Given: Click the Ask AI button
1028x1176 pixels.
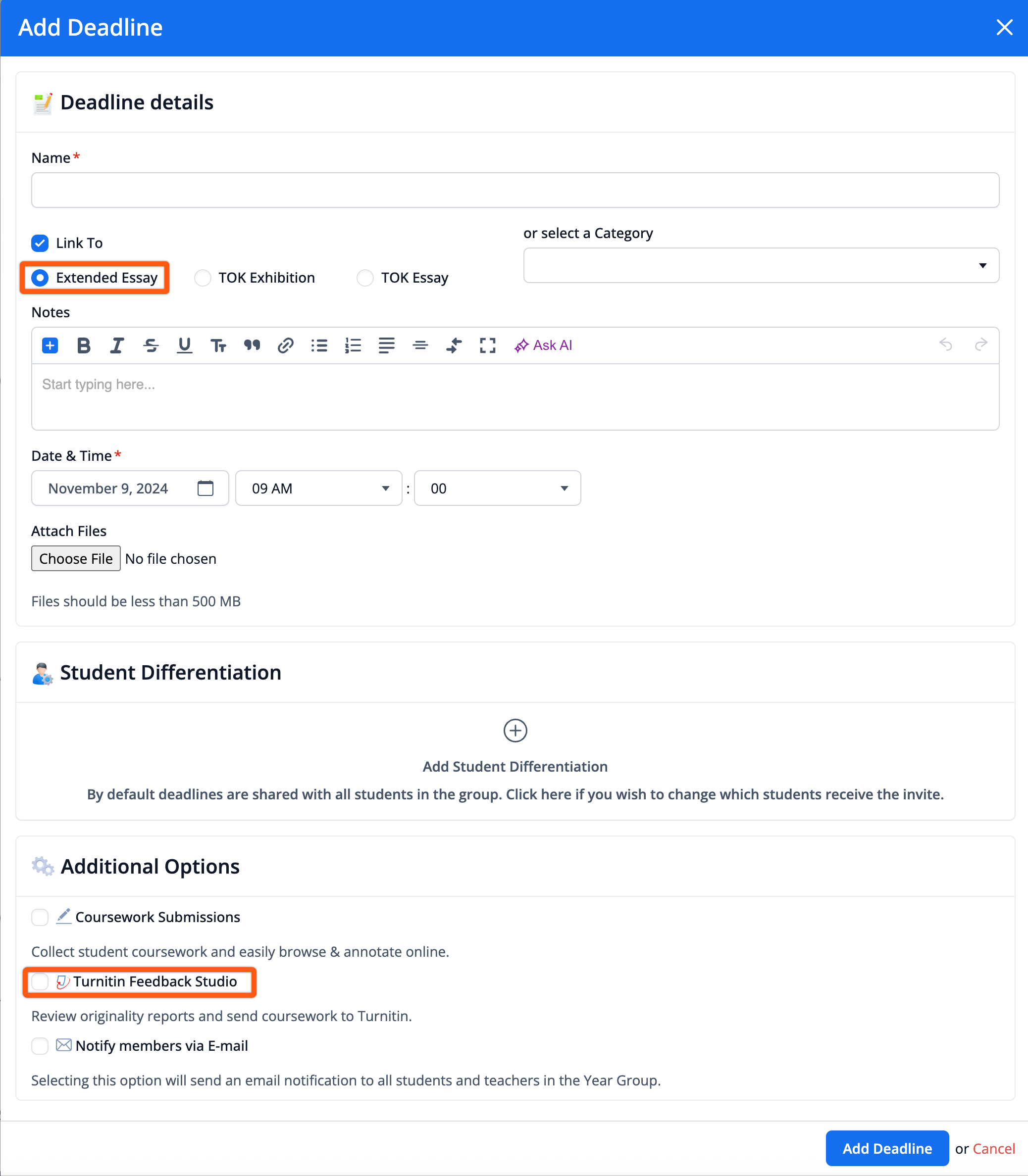Looking at the screenshot, I should (543, 345).
